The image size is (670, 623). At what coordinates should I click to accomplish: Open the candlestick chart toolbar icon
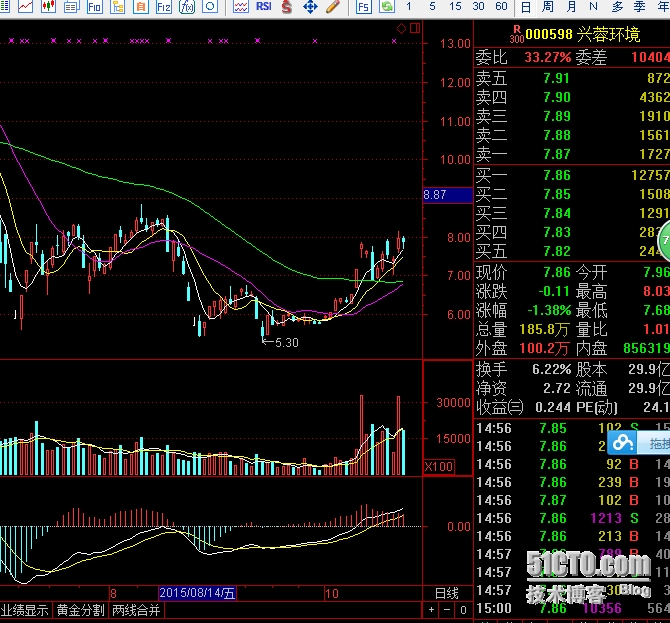coord(48,6)
